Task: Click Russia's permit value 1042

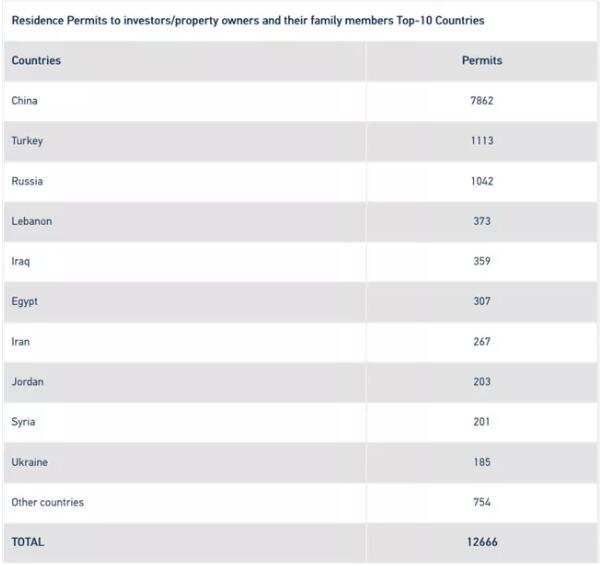Action: [x=482, y=181]
